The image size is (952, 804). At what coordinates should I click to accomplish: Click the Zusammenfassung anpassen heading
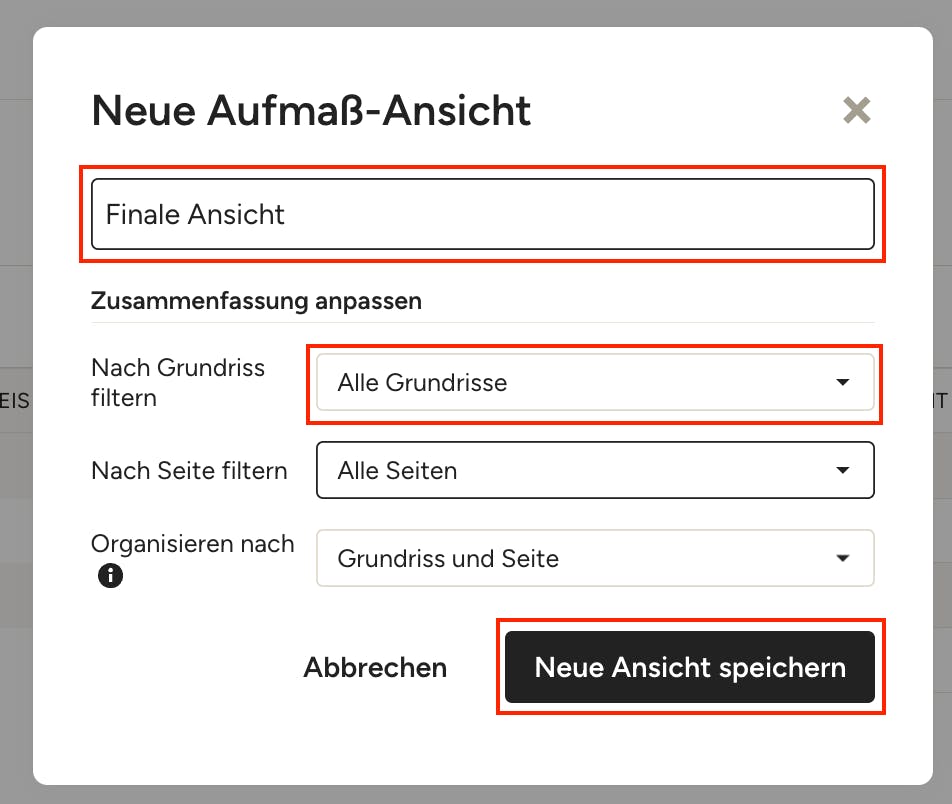coord(256,301)
